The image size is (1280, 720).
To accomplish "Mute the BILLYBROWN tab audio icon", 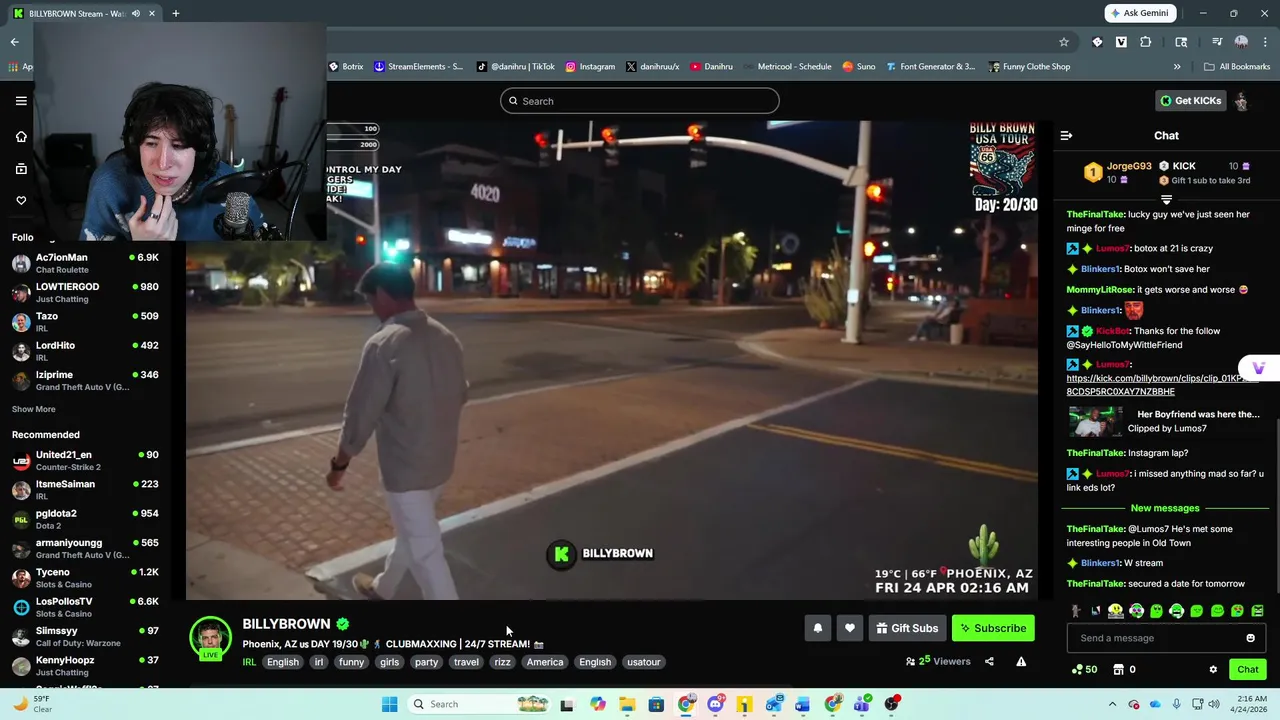I will click(136, 13).
